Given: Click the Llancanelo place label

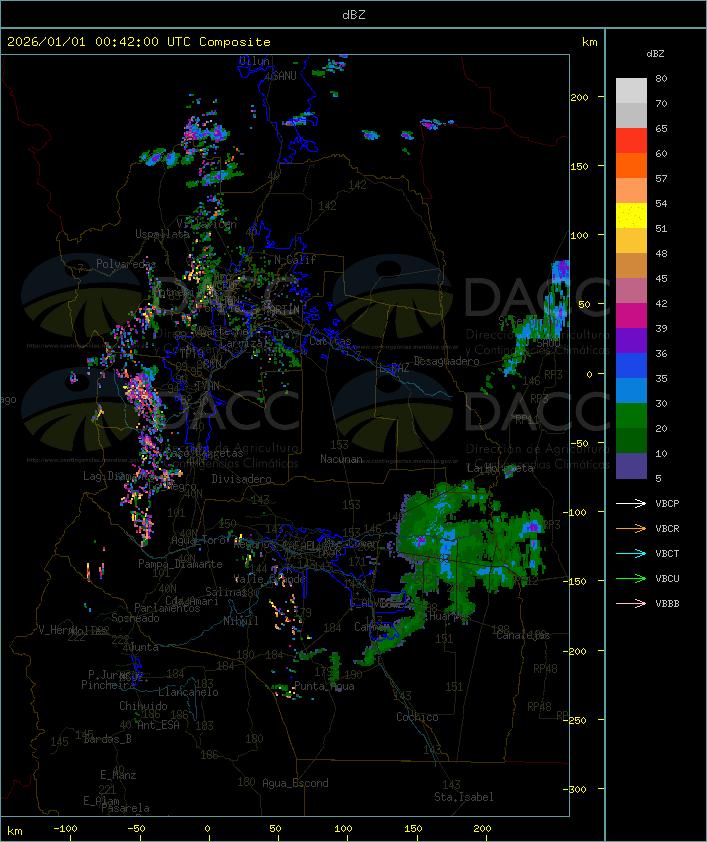Looking at the screenshot, I should 188,692.
